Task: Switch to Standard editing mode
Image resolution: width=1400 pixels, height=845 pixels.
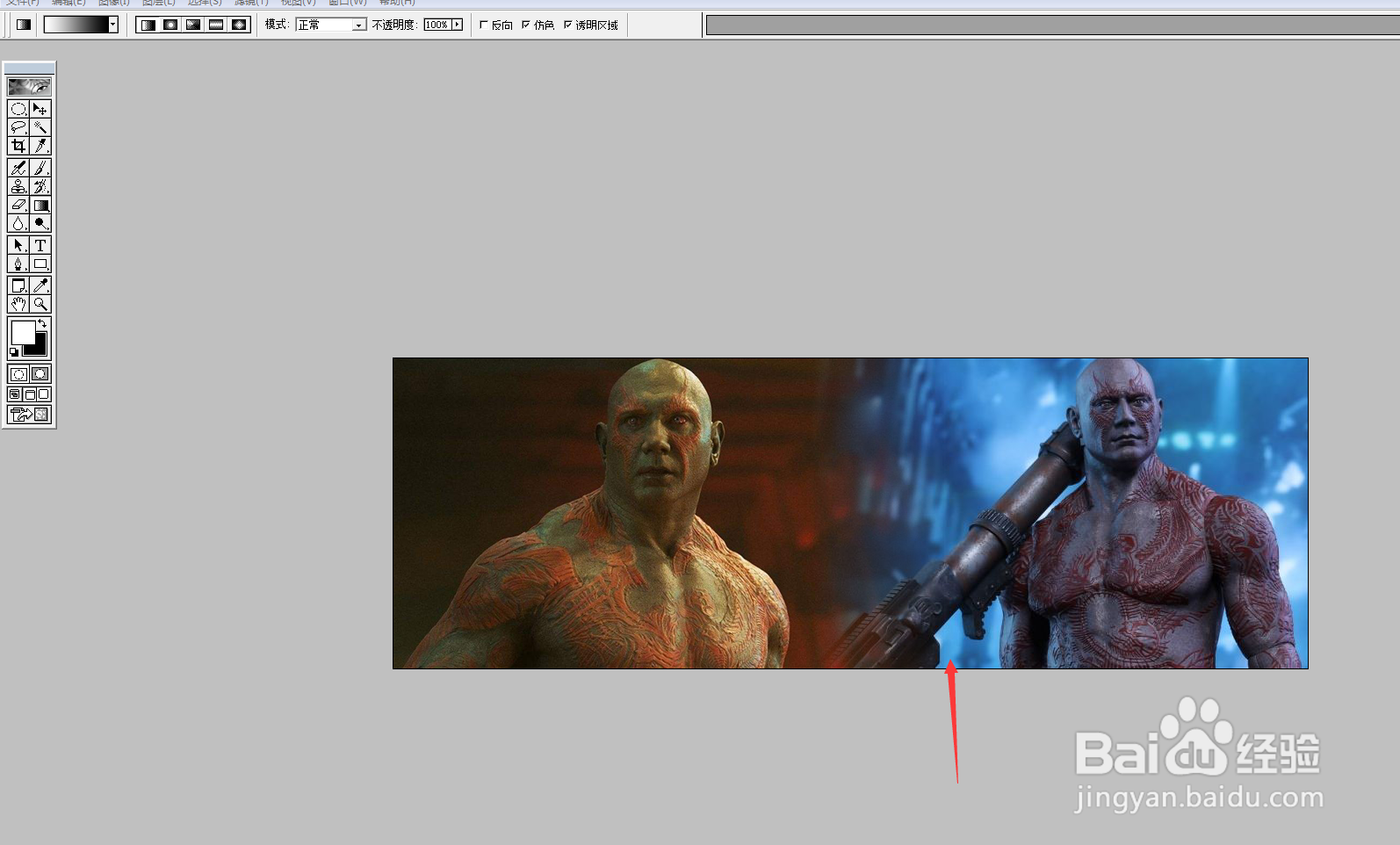Action: point(18,374)
